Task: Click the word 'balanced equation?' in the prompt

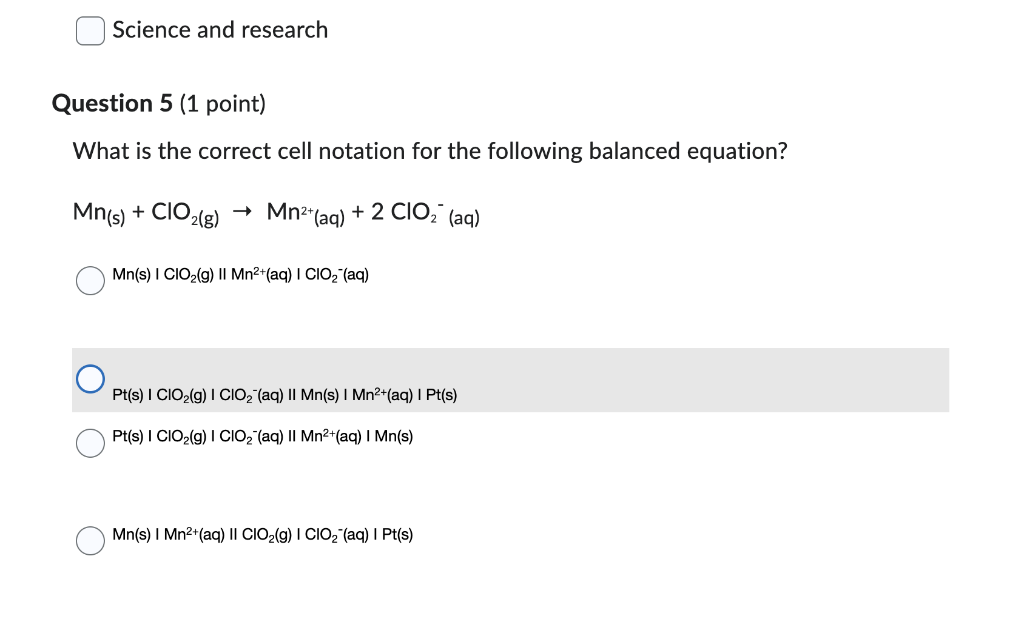Action: pos(688,152)
